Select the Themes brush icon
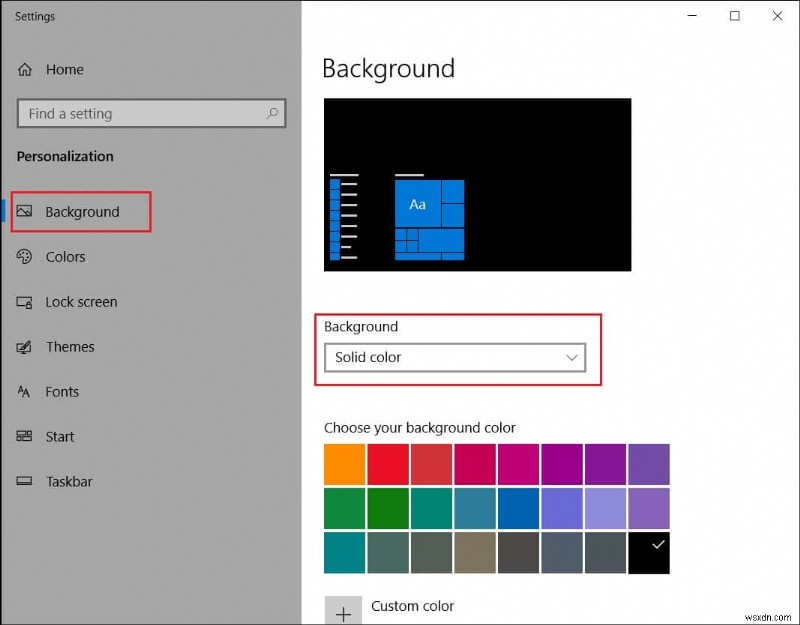800x625 pixels. pyautogui.click(x=24, y=347)
